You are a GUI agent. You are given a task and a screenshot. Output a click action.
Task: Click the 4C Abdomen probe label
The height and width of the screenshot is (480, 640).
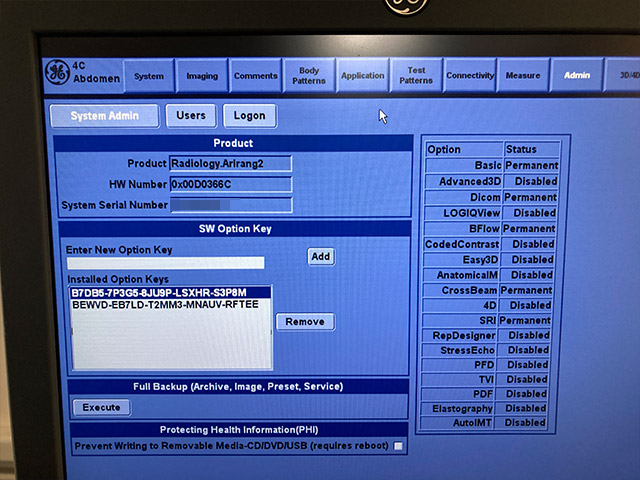pyautogui.click(x=96, y=72)
